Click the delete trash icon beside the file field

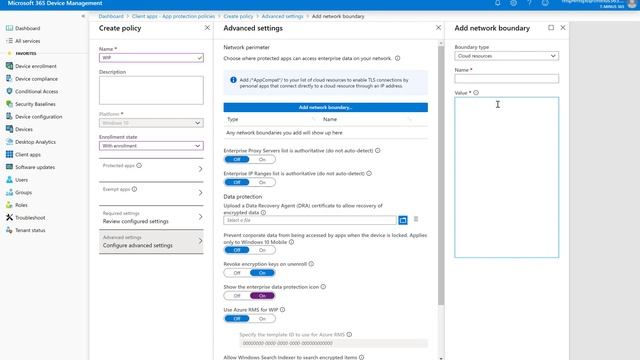tap(416, 219)
